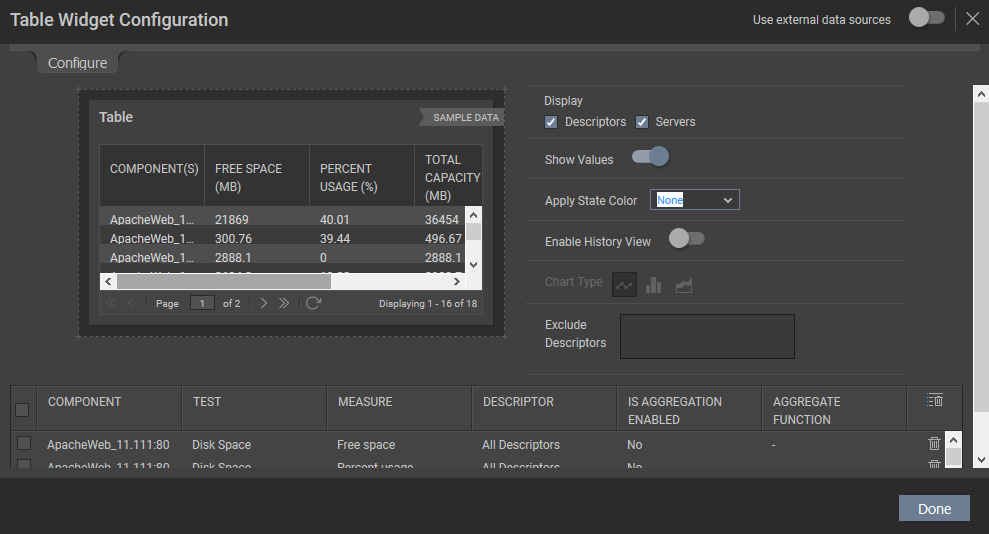Delete the Disk Space Free space row
The height and width of the screenshot is (534, 989).
pos(934,444)
